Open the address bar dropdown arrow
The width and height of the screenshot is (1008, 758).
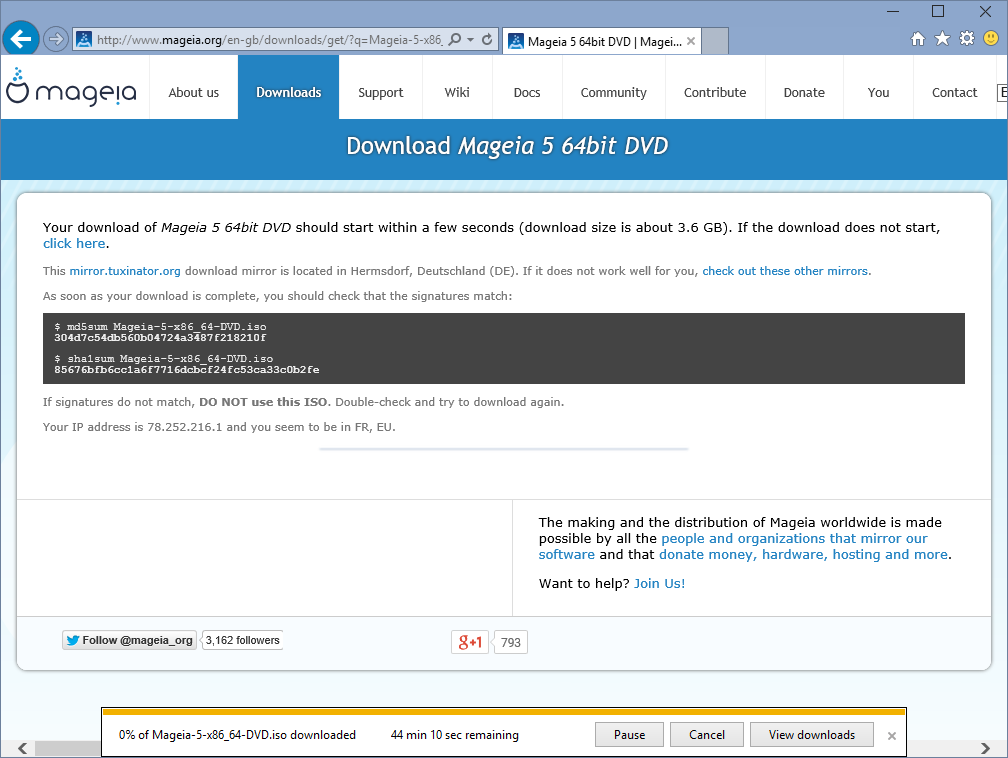[471, 39]
